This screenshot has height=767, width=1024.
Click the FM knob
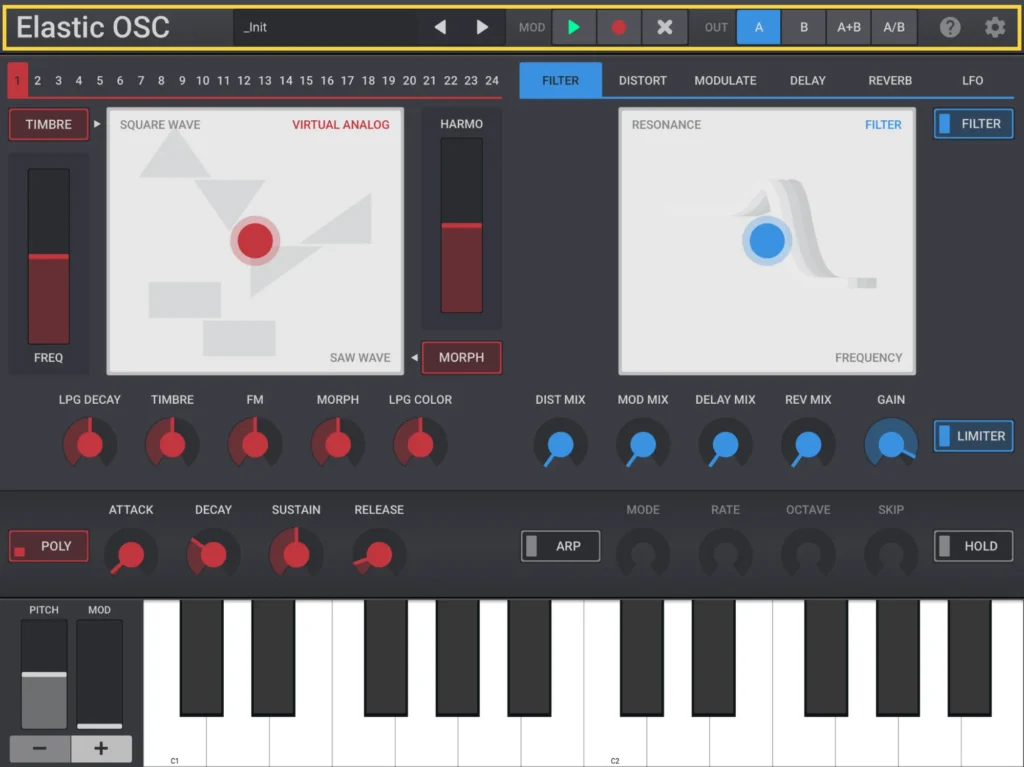(x=255, y=444)
